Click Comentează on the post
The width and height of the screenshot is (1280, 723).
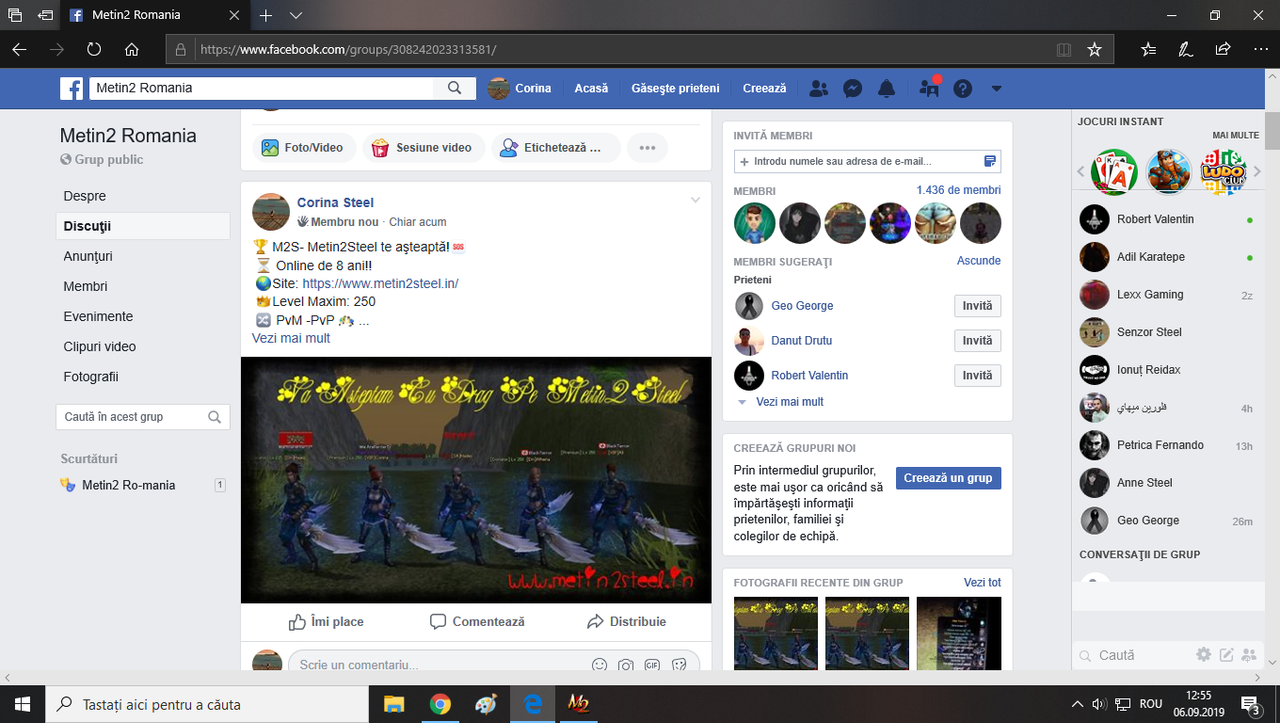(477, 622)
